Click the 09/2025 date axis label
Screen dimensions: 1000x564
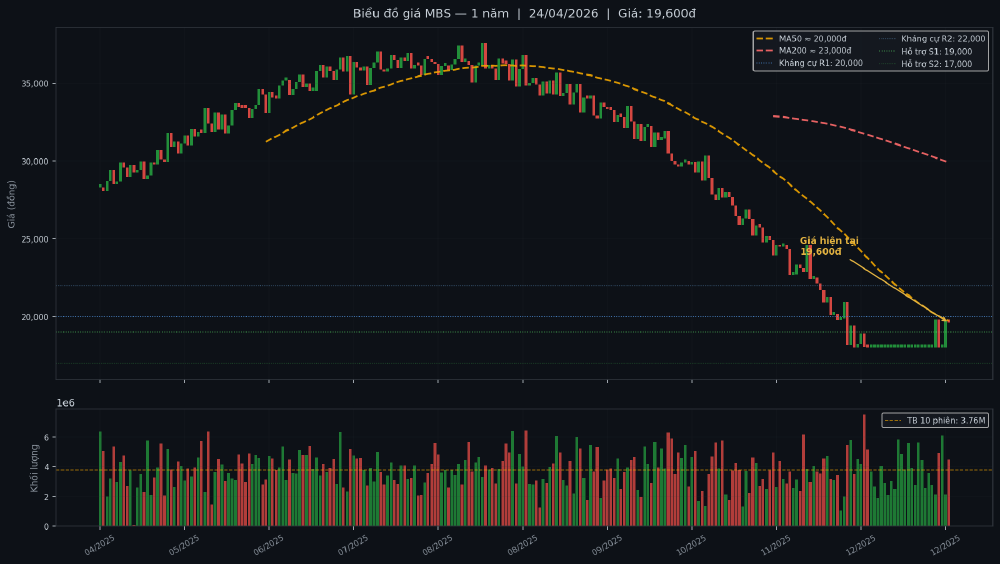607,544
